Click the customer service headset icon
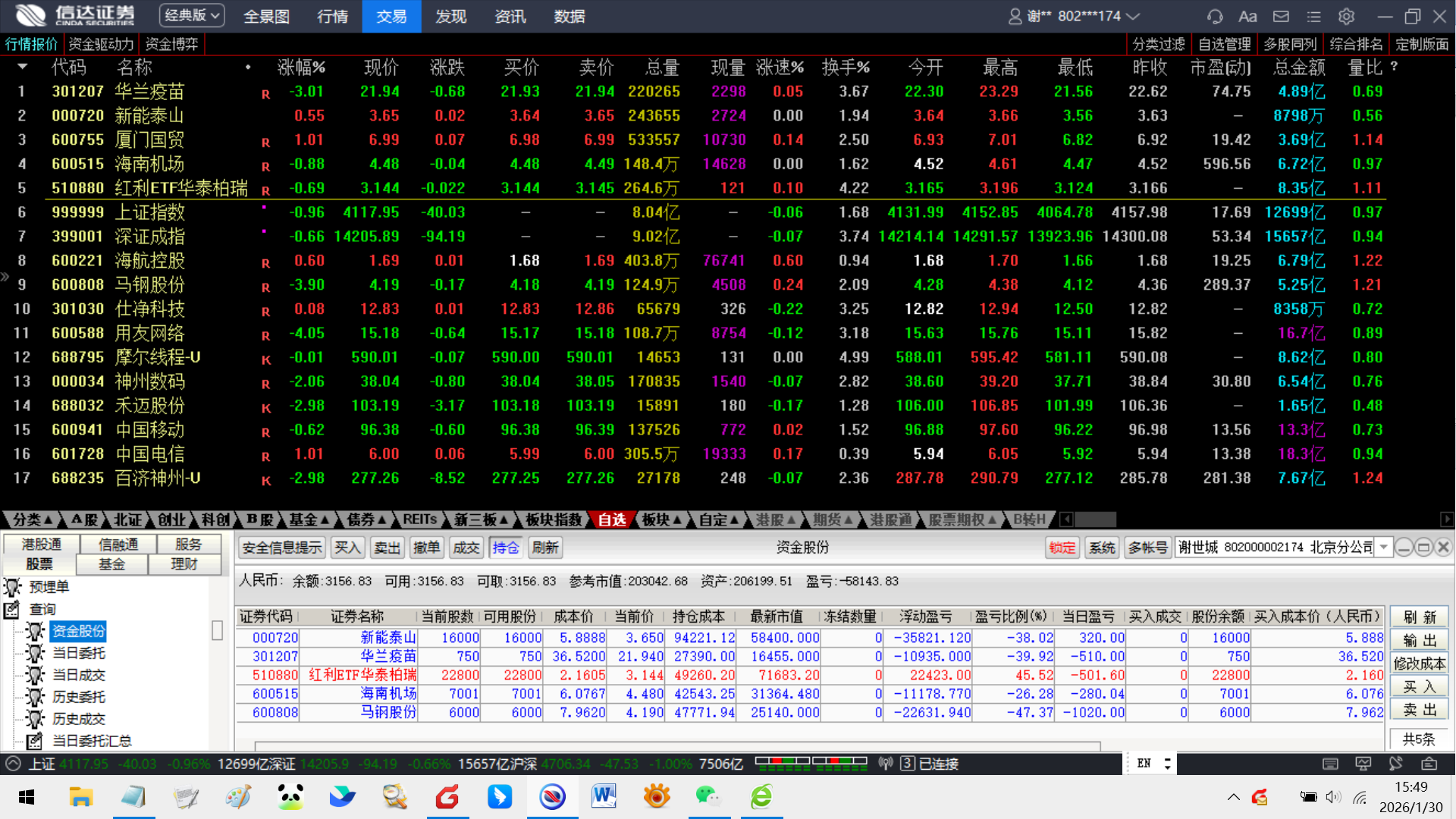This screenshot has width=1456, height=819. tap(1215, 16)
